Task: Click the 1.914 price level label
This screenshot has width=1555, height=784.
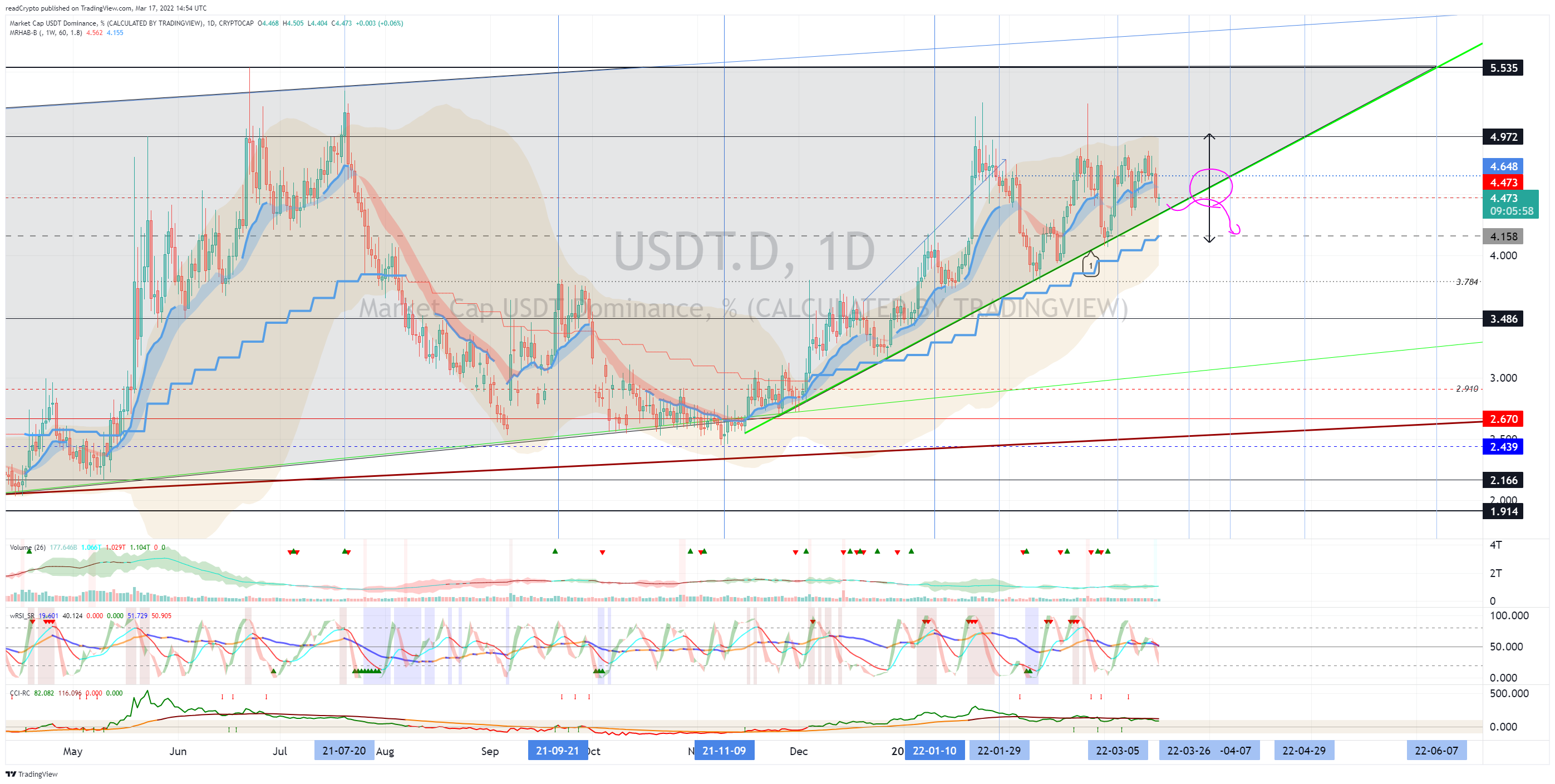Action: [x=1503, y=511]
